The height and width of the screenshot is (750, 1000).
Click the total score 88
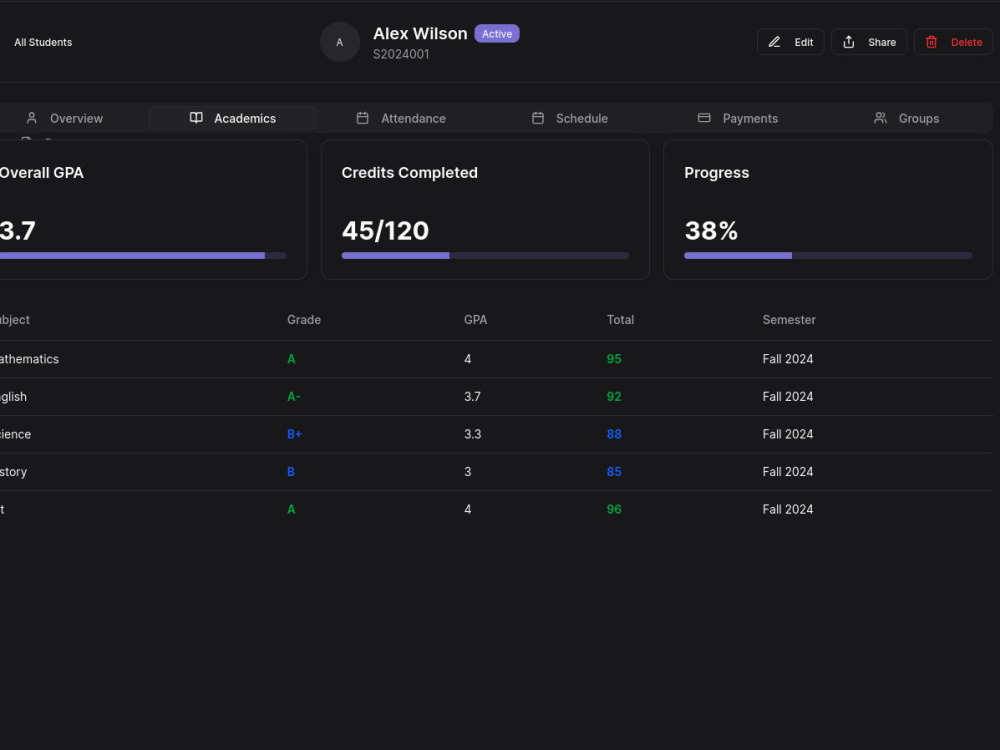[x=614, y=434]
